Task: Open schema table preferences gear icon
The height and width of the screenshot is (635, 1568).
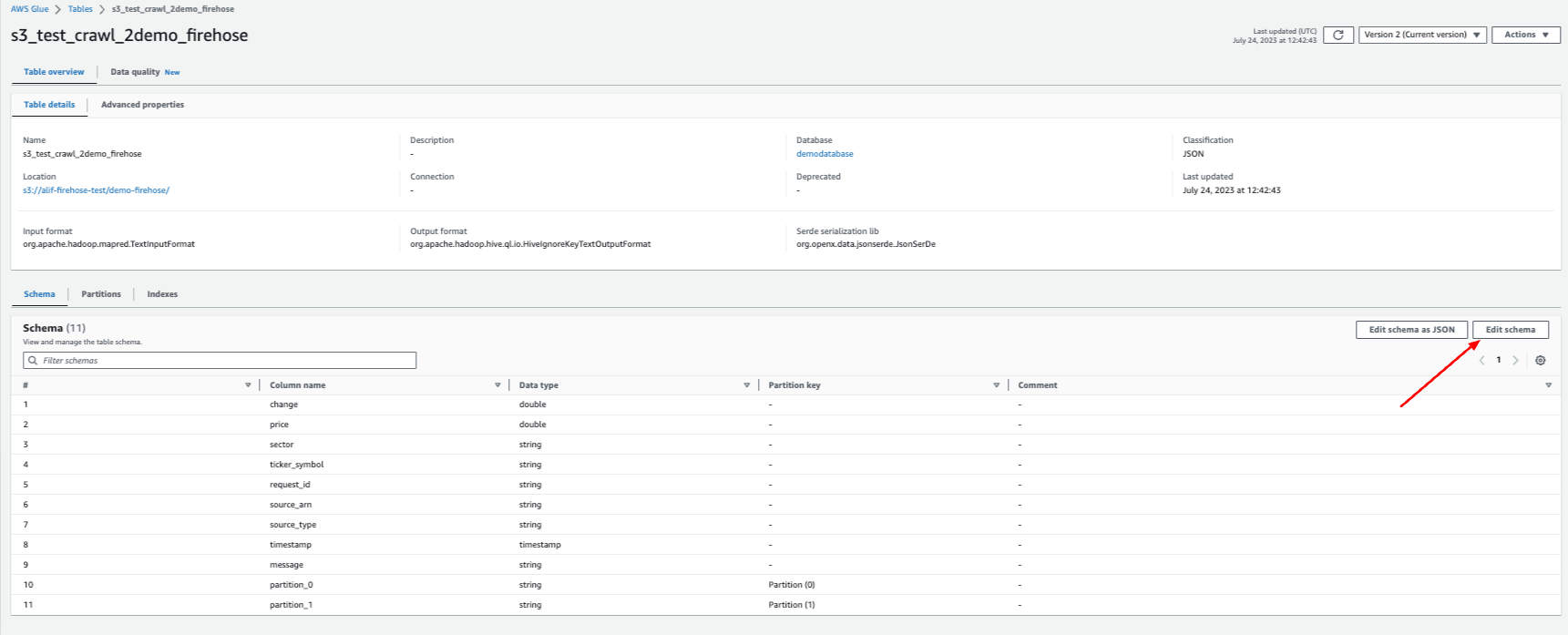Action: pyautogui.click(x=1540, y=360)
